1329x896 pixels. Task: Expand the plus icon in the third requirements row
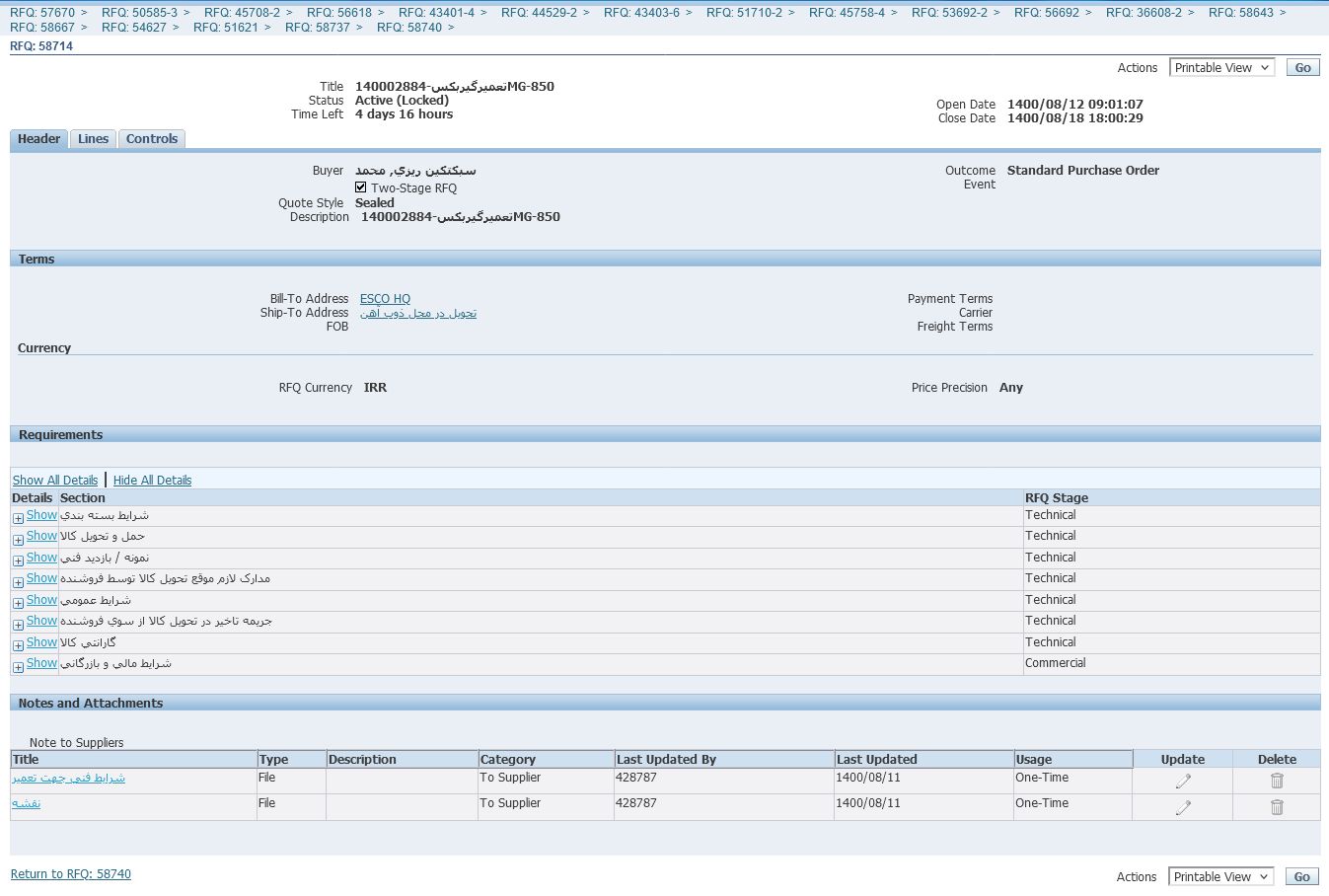point(18,560)
